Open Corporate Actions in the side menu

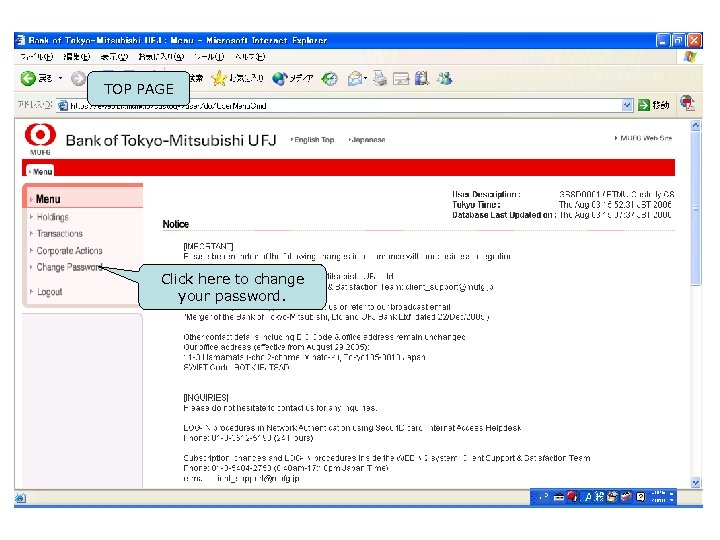coord(69,250)
